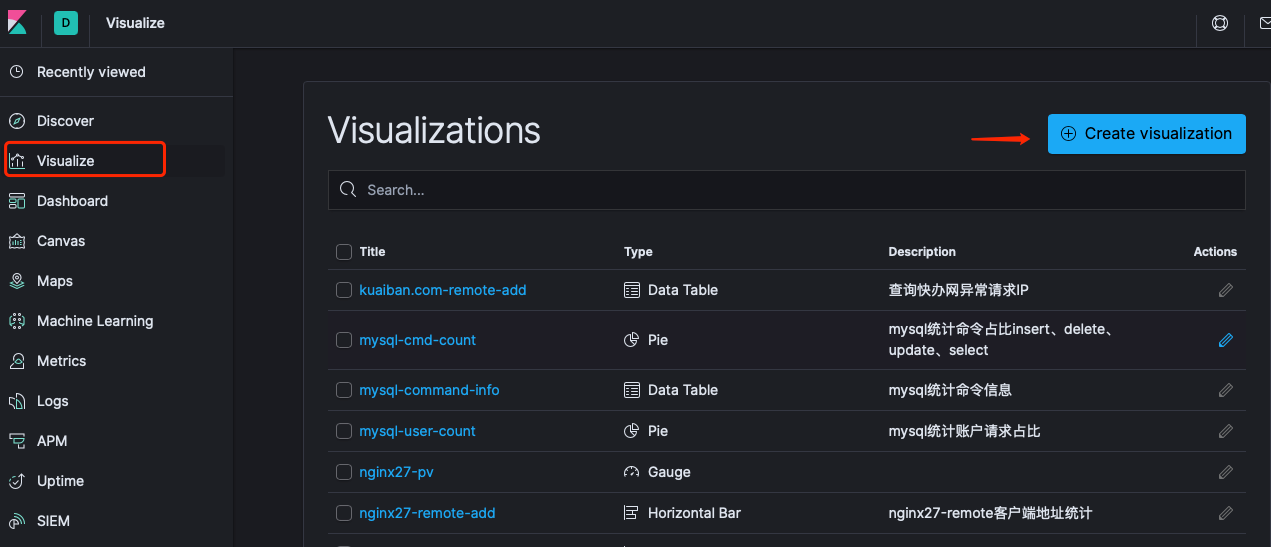Image resolution: width=1271 pixels, height=547 pixels.
Task: Select the mysql-user-count checkbox
Action: click(x=344, y=431)
